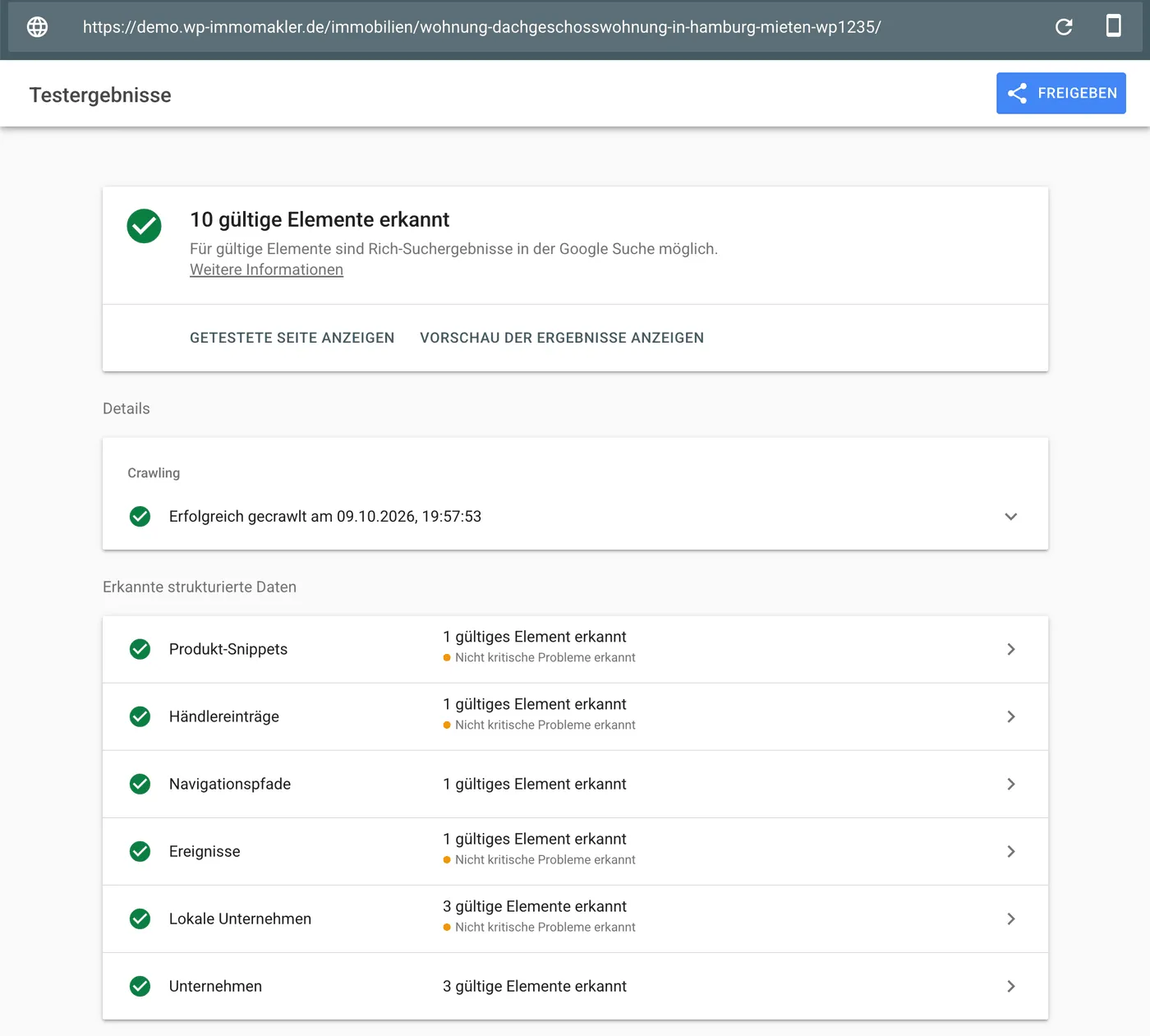The height and width of the screenshot is (1036, 1150).
Task: Click the globe icon in URL bar
Action: tap(37, 27)
